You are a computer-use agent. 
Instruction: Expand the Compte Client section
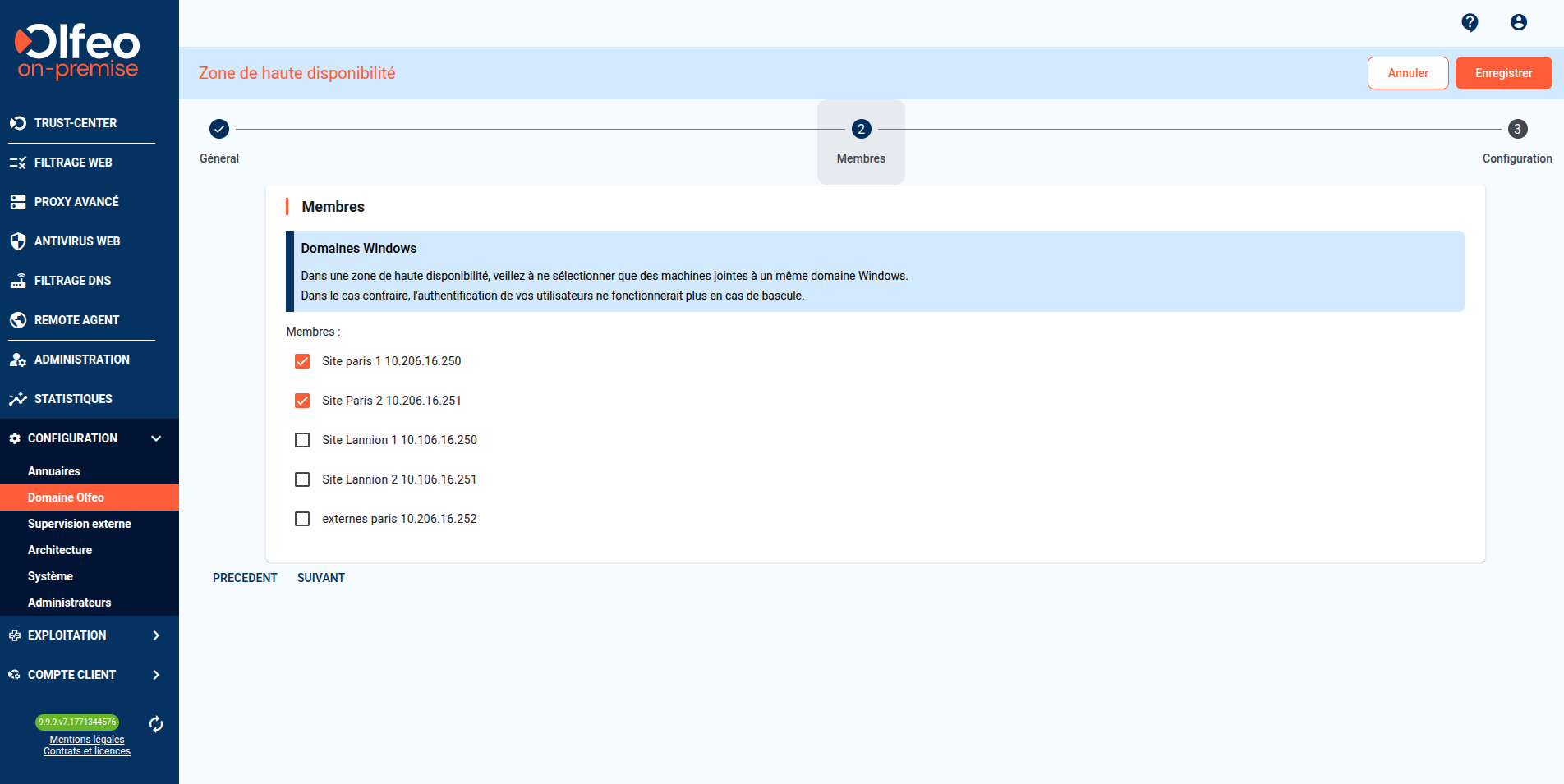pyautogui.click(x=156, y=675)
